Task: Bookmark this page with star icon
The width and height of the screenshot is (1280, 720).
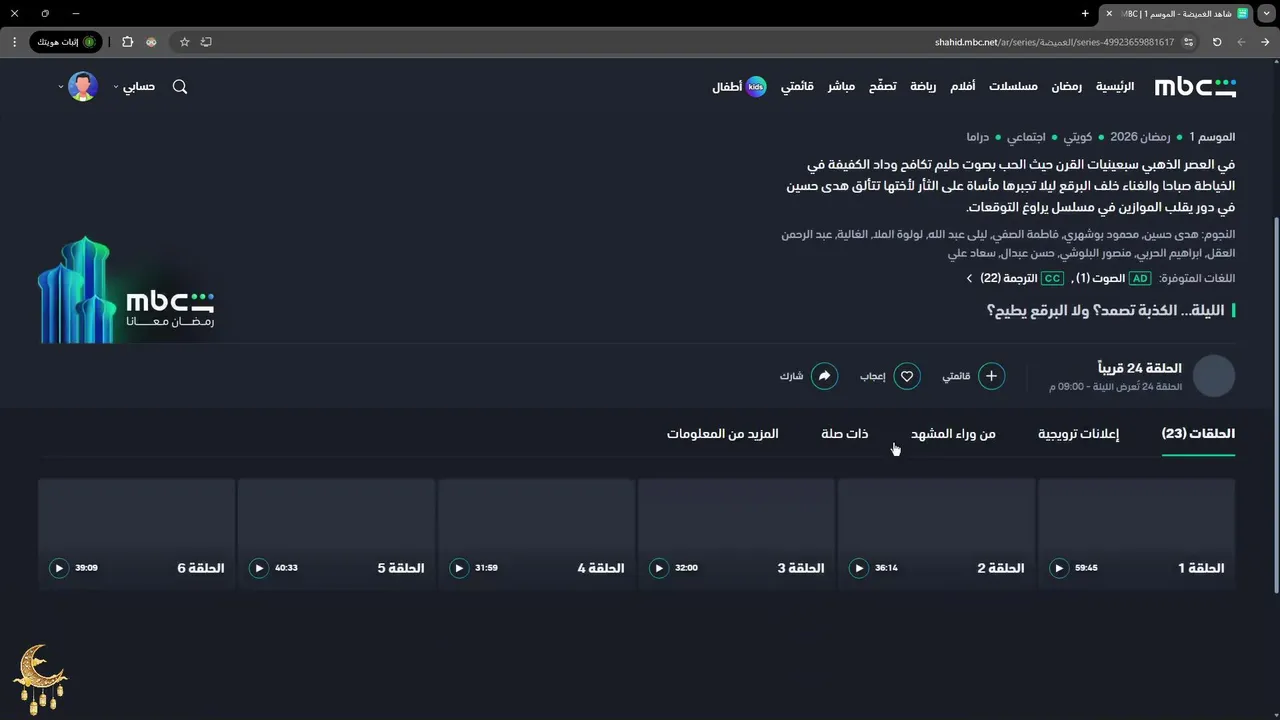Action: click(185, 42)
